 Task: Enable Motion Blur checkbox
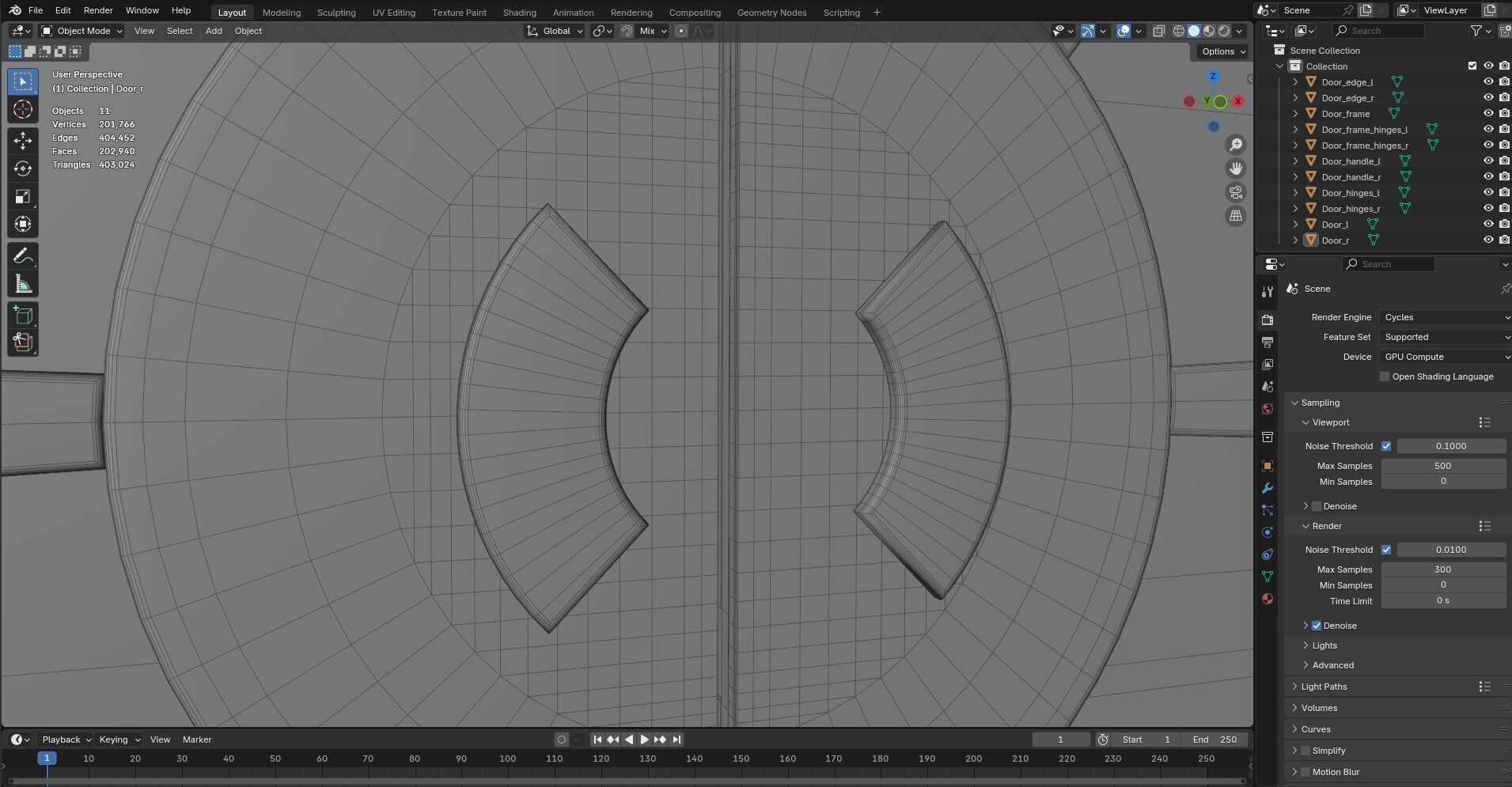click(1305, 772)
